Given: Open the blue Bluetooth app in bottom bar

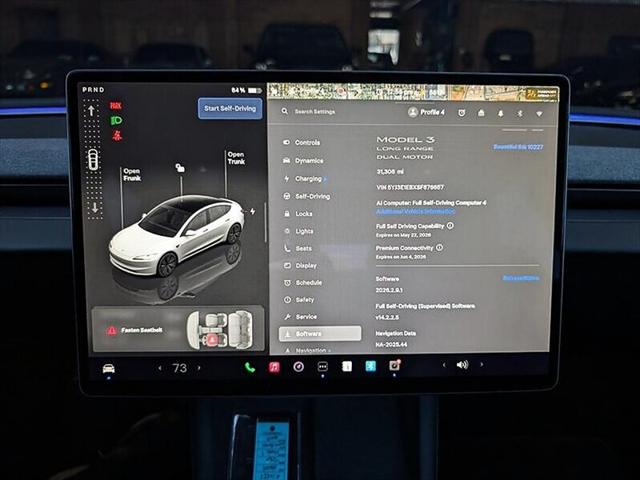Looking at the screenshot, I should (x=370, y=366).
